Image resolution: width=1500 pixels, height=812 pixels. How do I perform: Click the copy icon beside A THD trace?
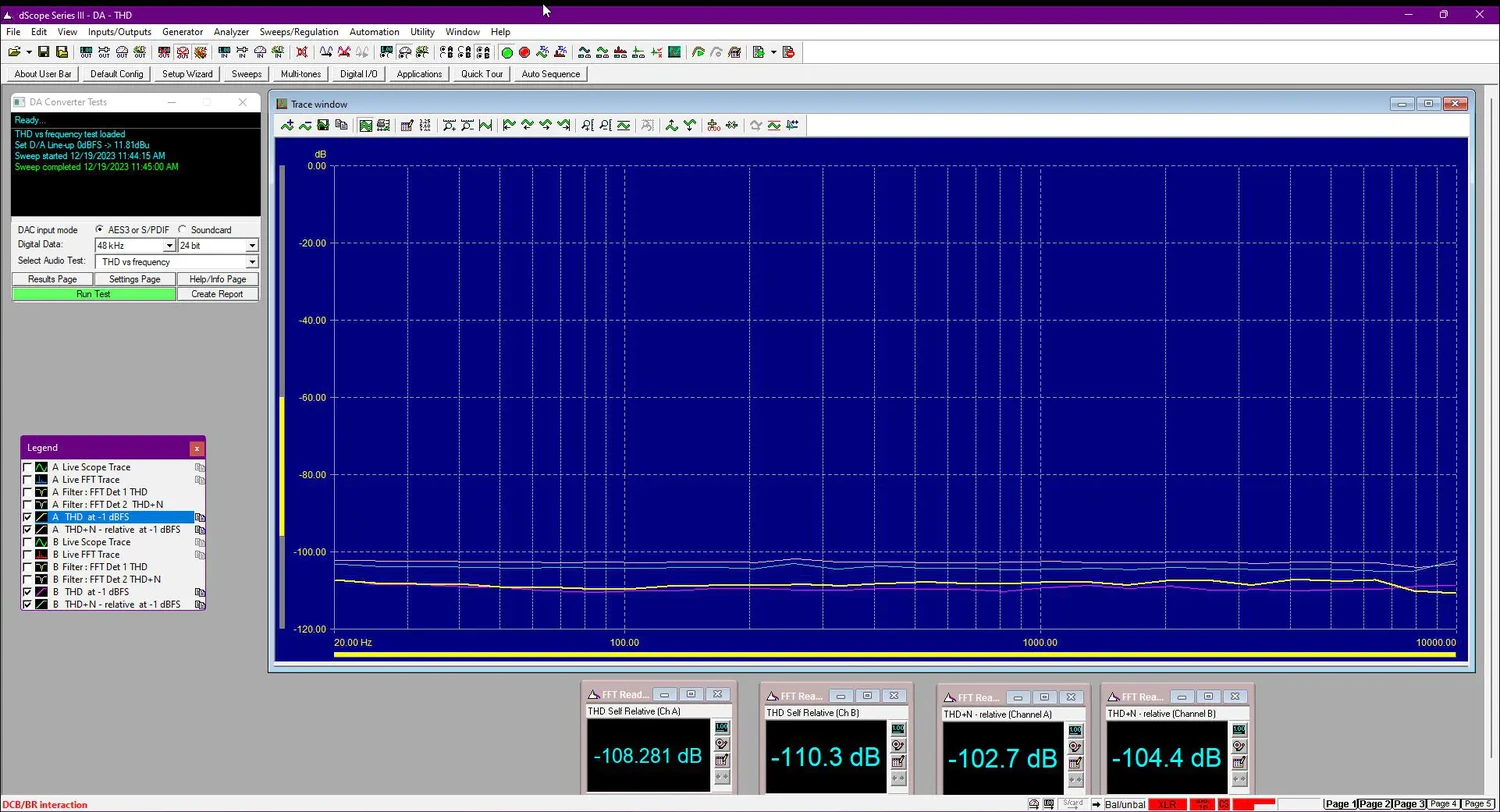click(200, 518)
